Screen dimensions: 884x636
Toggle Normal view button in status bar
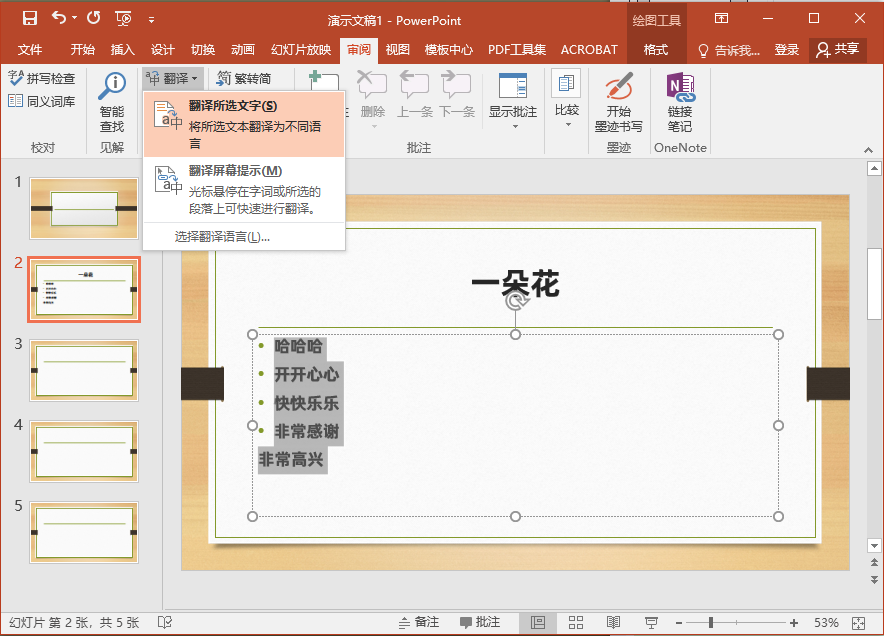click(x=538, y=622)
